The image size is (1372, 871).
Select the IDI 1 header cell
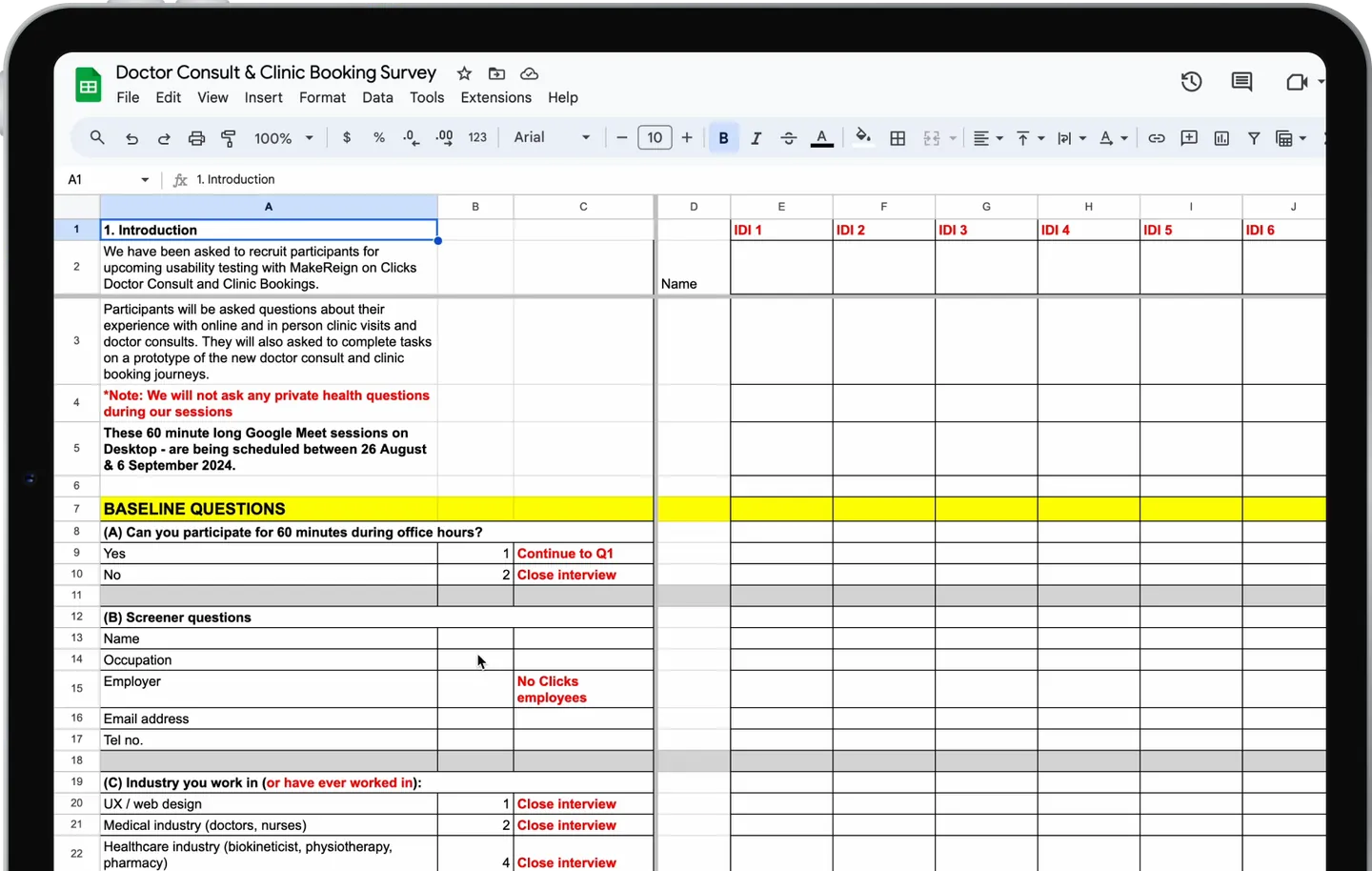(781, 230)
